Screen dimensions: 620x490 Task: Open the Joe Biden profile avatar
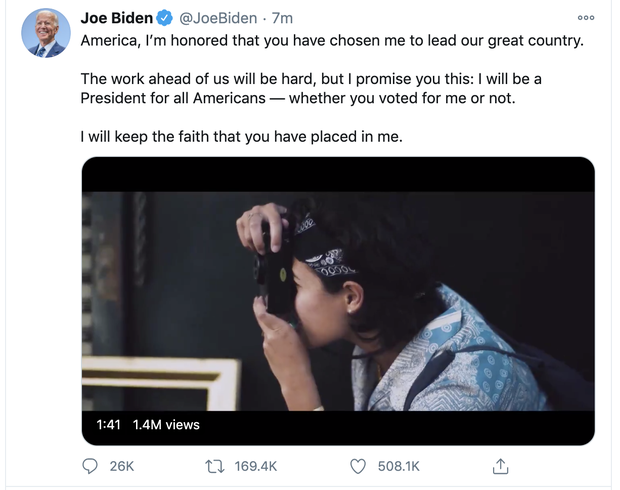45,33
